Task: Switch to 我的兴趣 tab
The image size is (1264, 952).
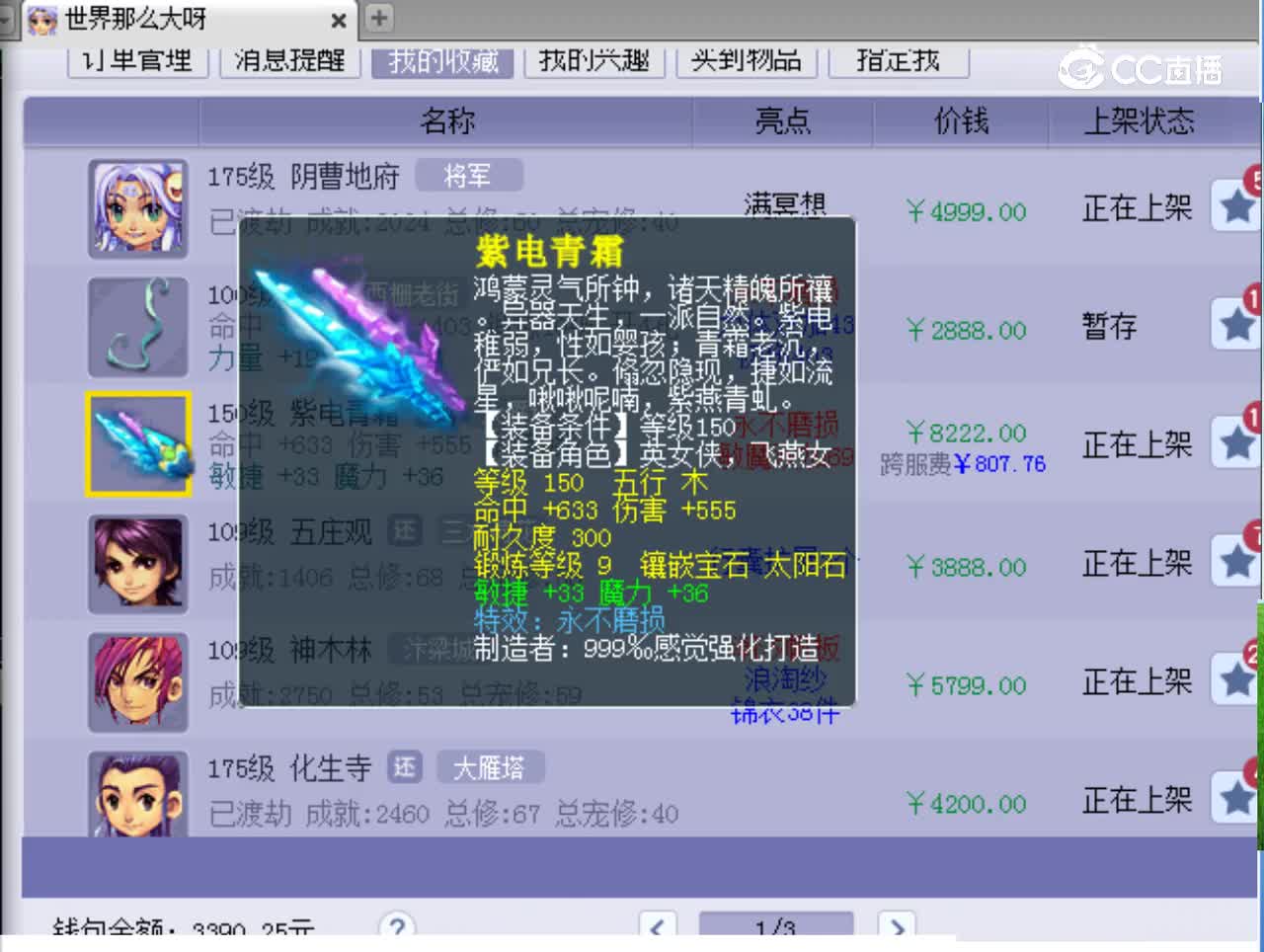Action: point(594,61)
